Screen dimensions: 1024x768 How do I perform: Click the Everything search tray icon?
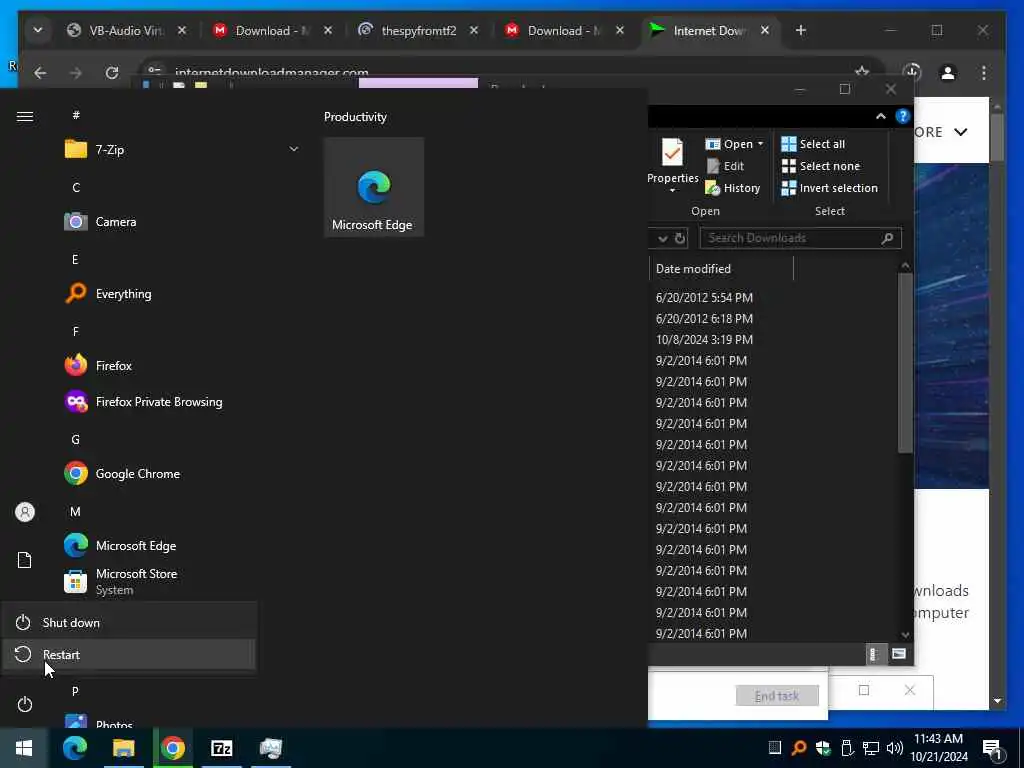tap(799, 748)
